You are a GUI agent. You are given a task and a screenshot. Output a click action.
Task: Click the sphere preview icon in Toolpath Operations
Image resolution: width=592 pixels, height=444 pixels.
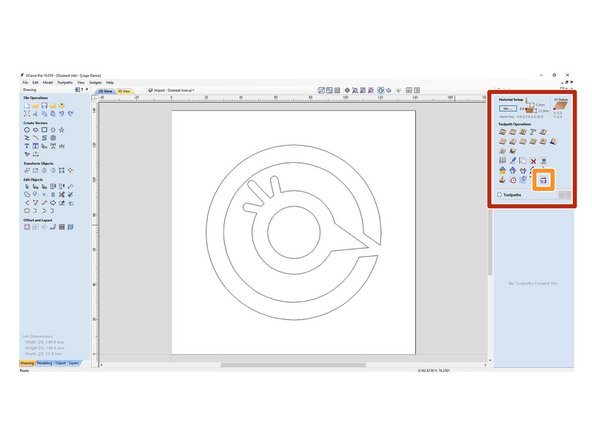[513, 151]
